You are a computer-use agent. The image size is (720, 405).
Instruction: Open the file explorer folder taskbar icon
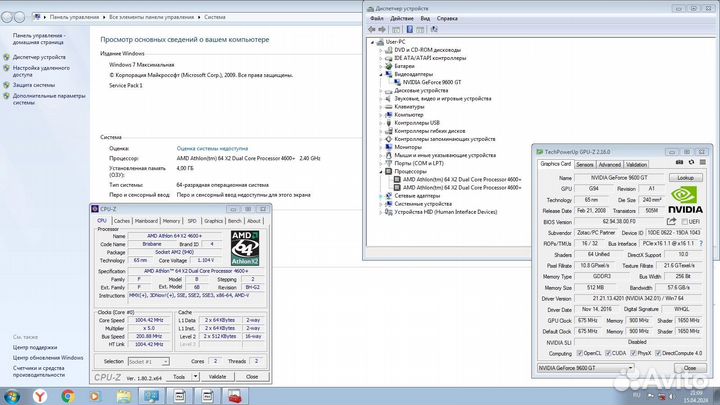tap(124, 396)
